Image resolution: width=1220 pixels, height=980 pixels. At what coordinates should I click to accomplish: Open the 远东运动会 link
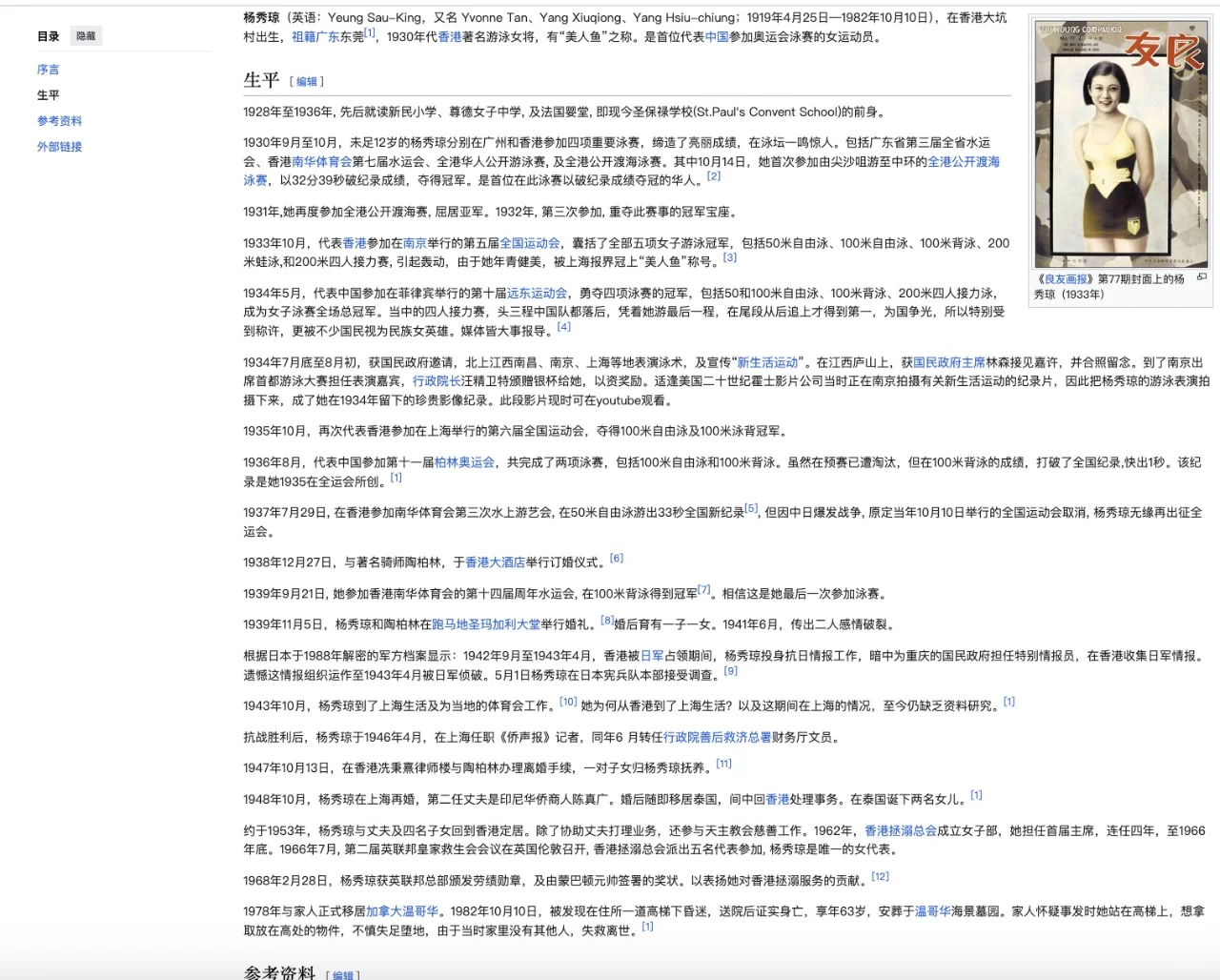click(x=537, y=294)
